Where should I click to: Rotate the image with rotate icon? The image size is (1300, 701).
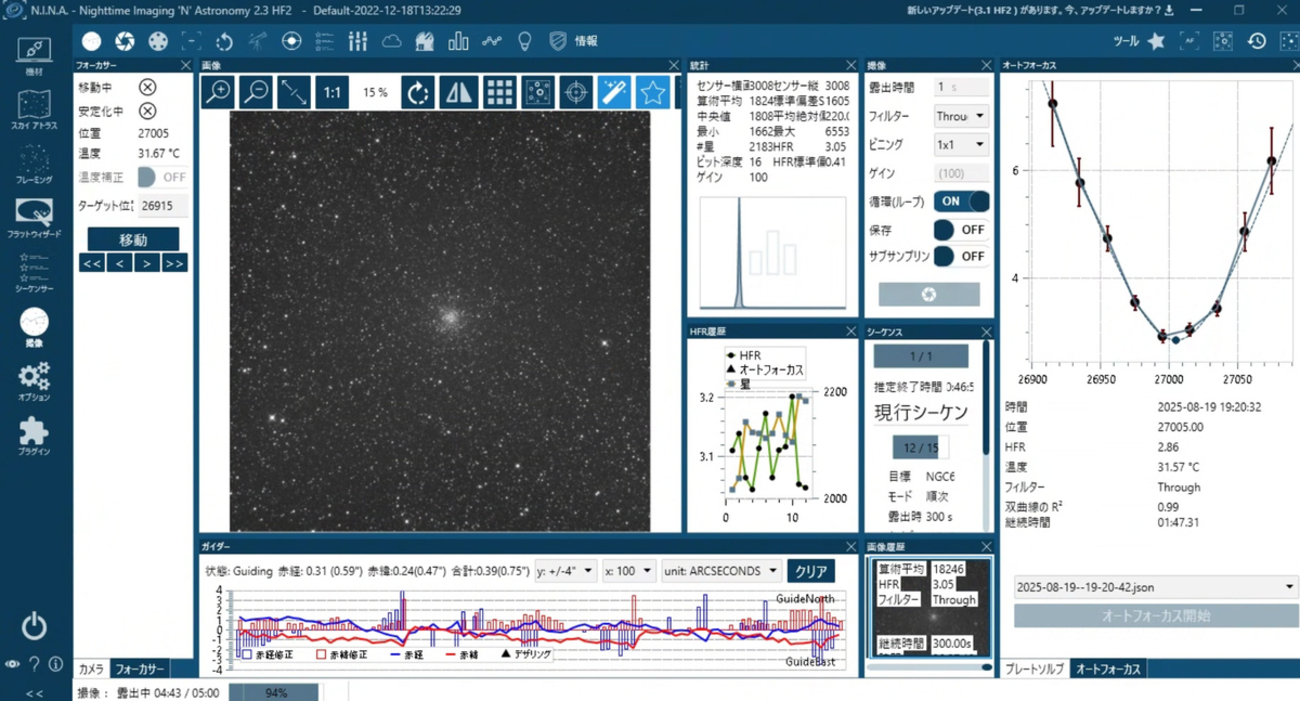pyautogui.click(x=418, y=92)
